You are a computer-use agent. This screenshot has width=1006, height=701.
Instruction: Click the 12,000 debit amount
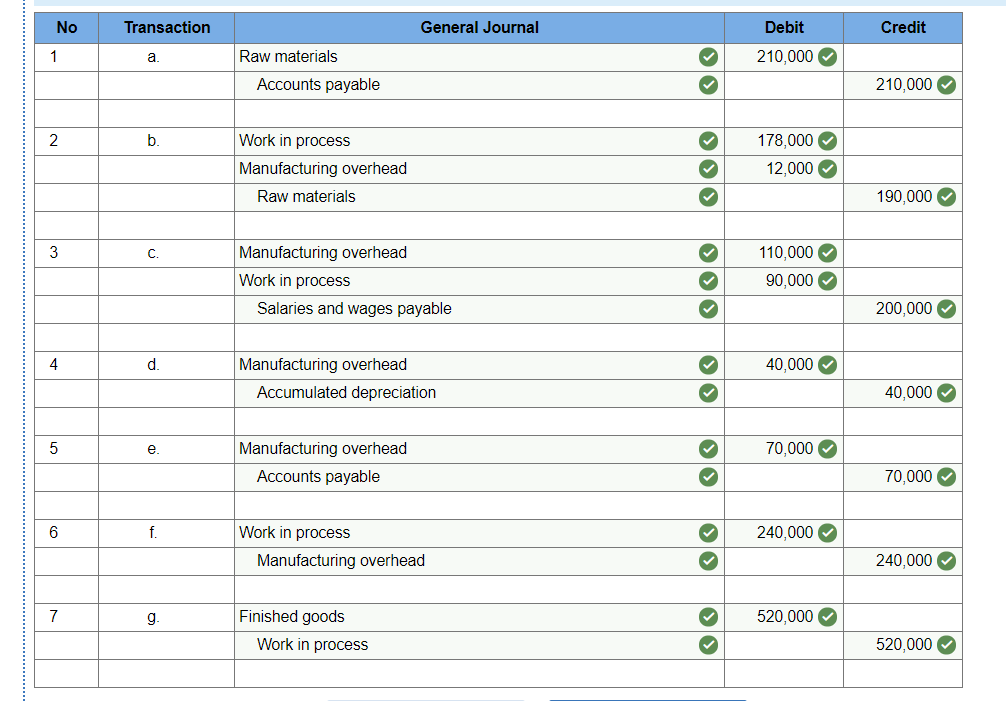790,169
